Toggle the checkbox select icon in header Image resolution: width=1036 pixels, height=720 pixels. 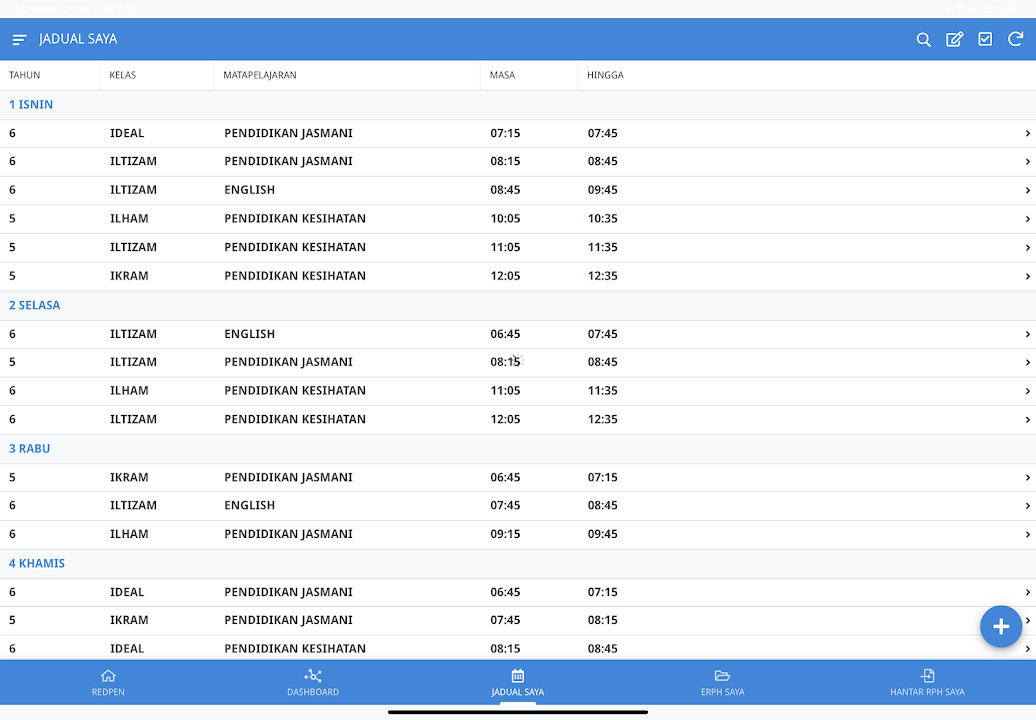(x=985, y=40)
